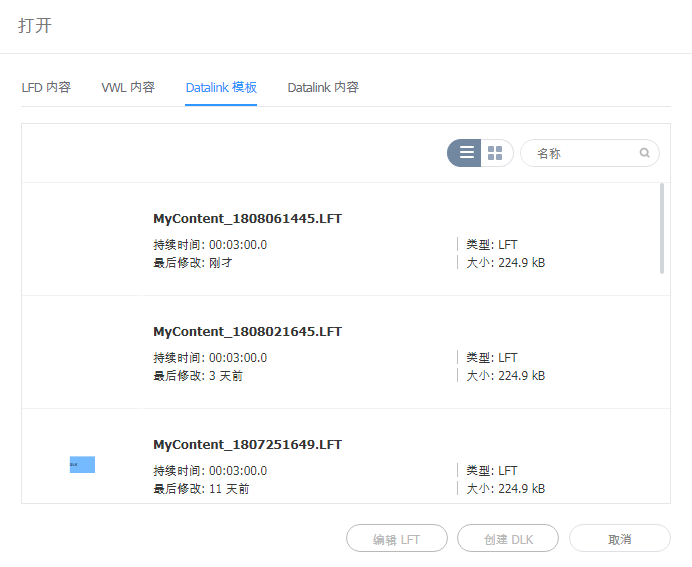Switch to list view layout
The image size is (692, 567).
[466, 153]
